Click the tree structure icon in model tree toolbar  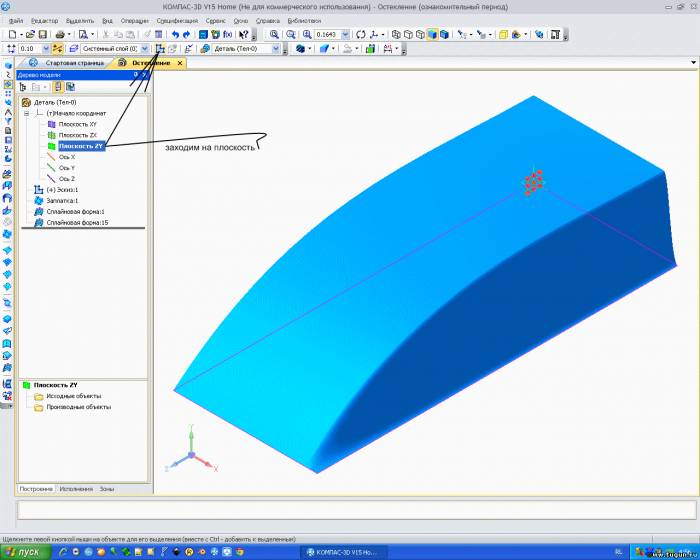click(23, 87)
